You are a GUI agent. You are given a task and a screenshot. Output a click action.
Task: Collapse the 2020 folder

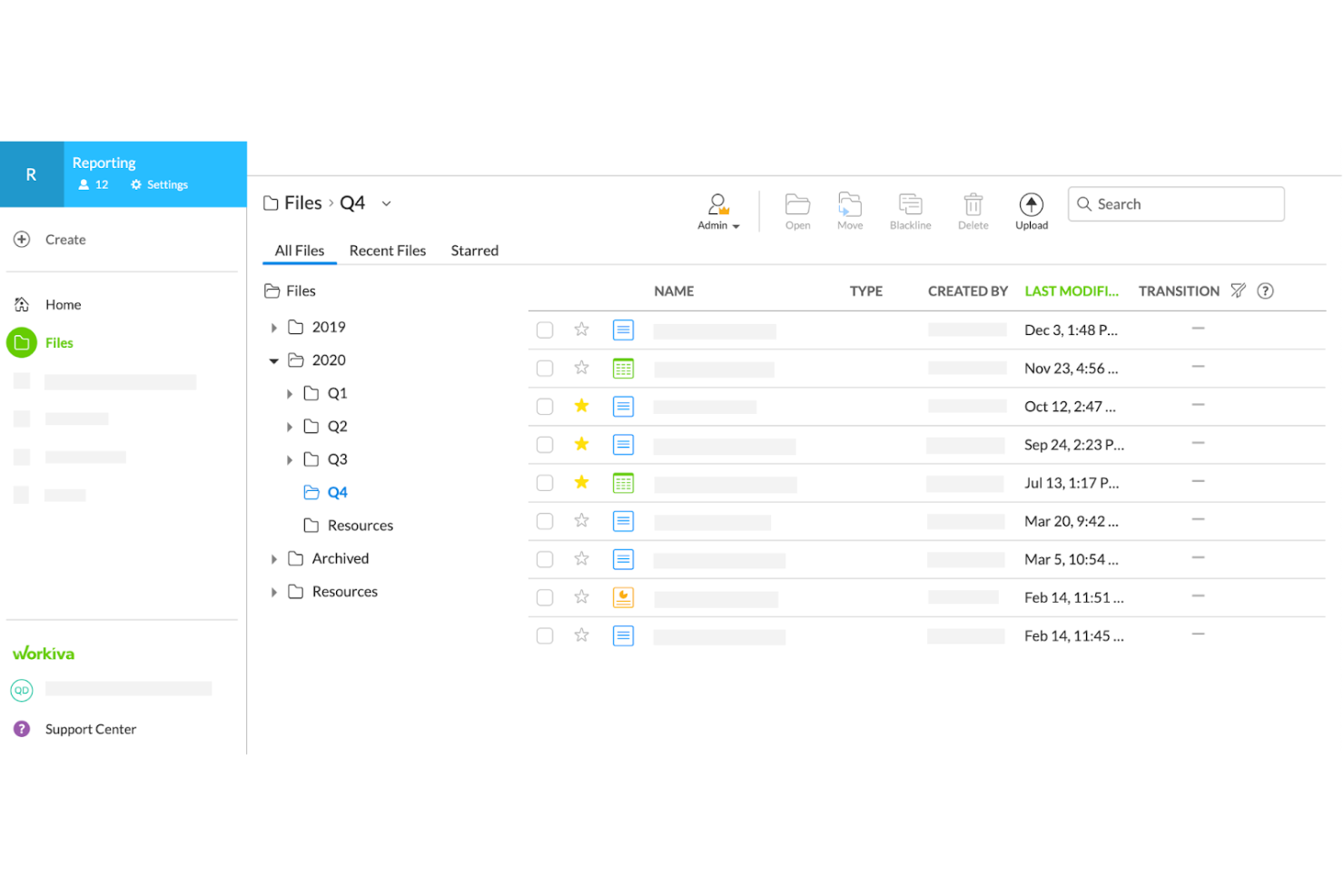(273, 360)
